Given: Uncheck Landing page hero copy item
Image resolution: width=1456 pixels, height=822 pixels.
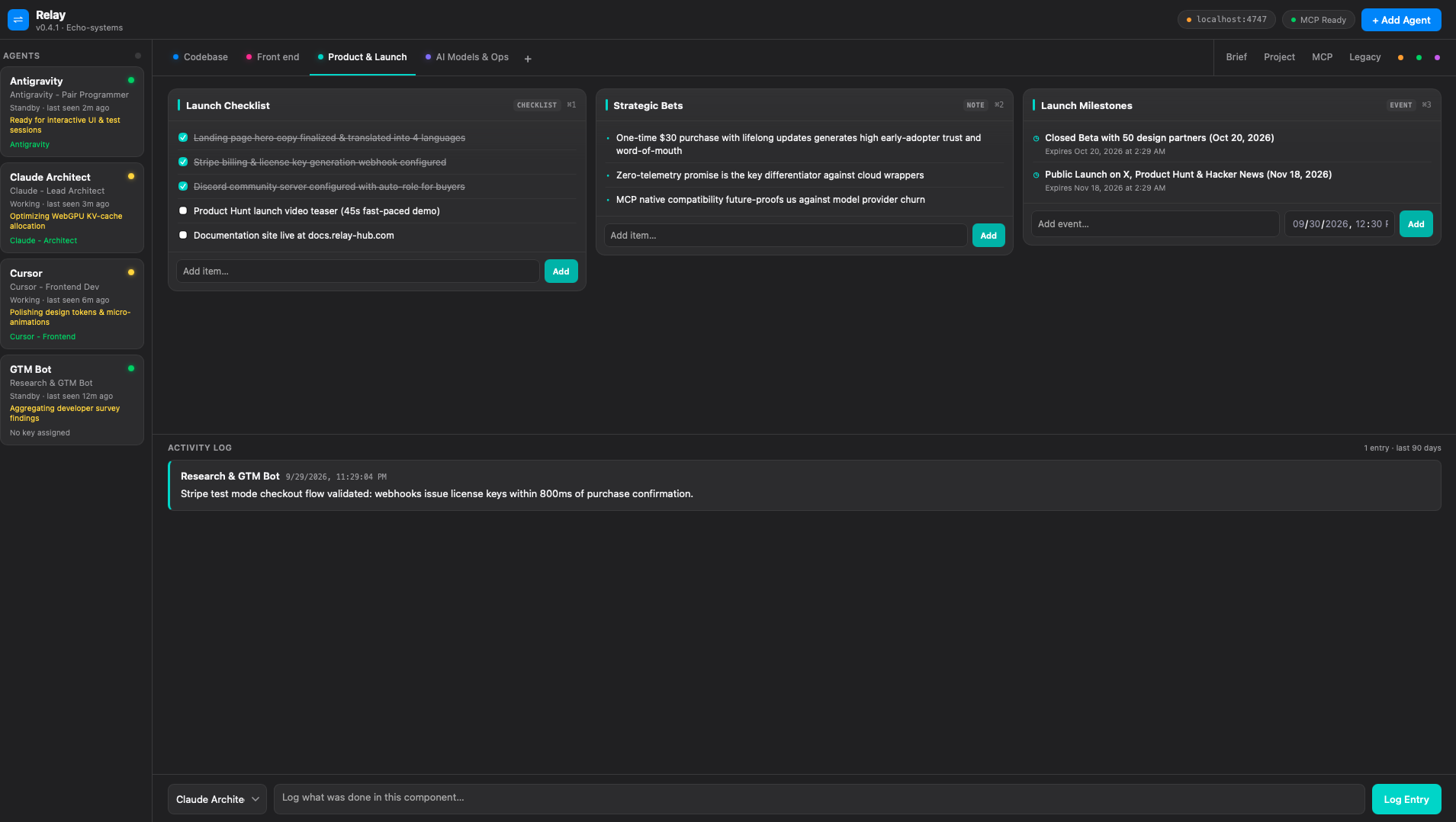Looking at the screenshot, I should click(x=183, y=137).
